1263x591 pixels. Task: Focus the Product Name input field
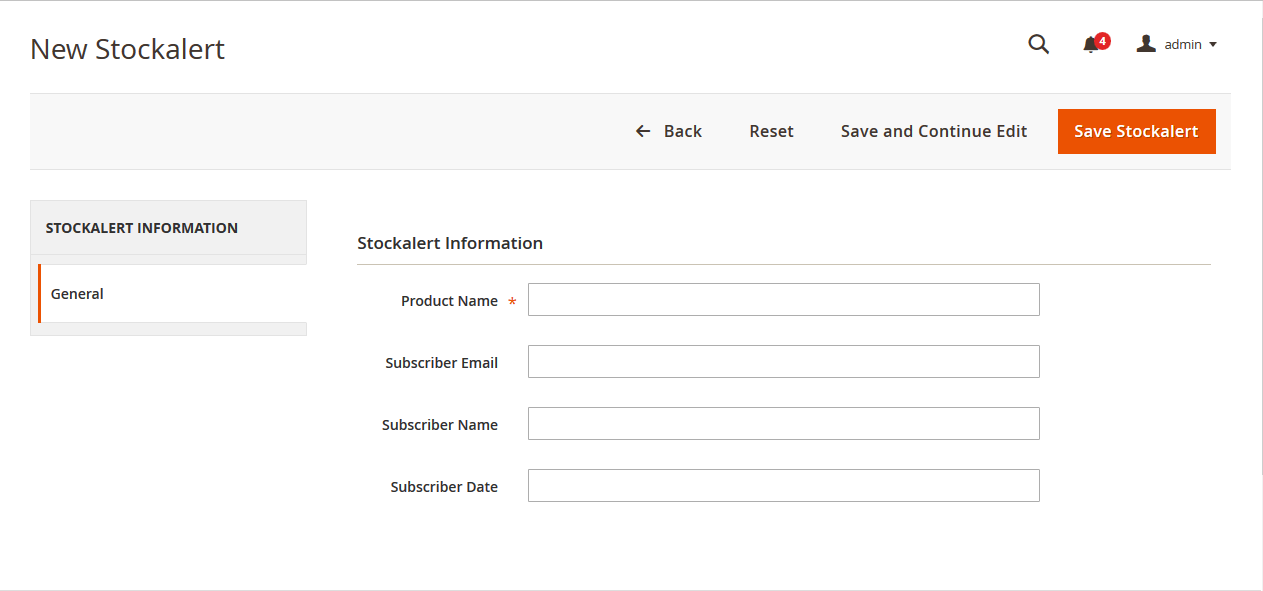click(783, 300)
